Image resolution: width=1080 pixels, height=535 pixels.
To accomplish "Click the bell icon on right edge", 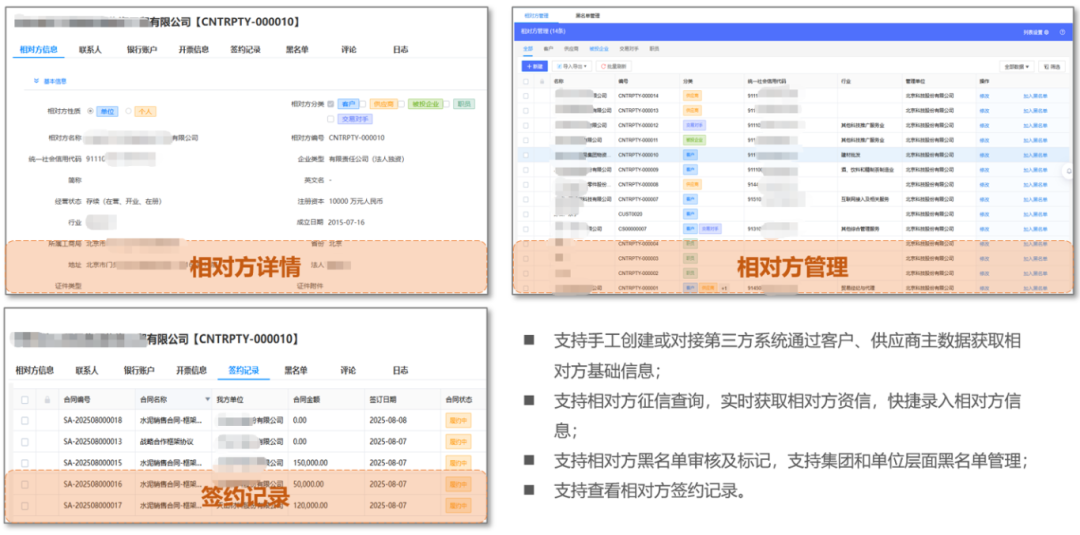I will [x=1069, y=170].
